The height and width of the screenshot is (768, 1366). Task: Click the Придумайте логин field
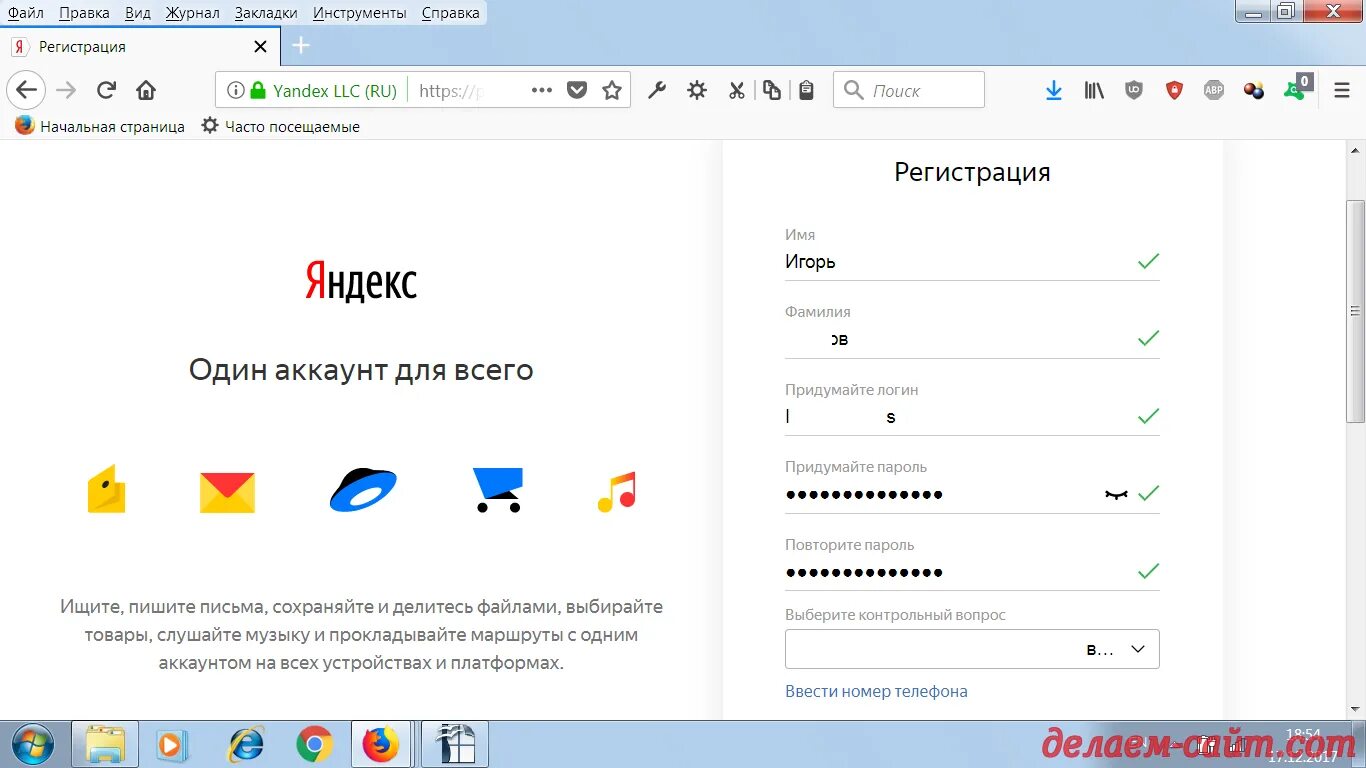click(972, 417)
